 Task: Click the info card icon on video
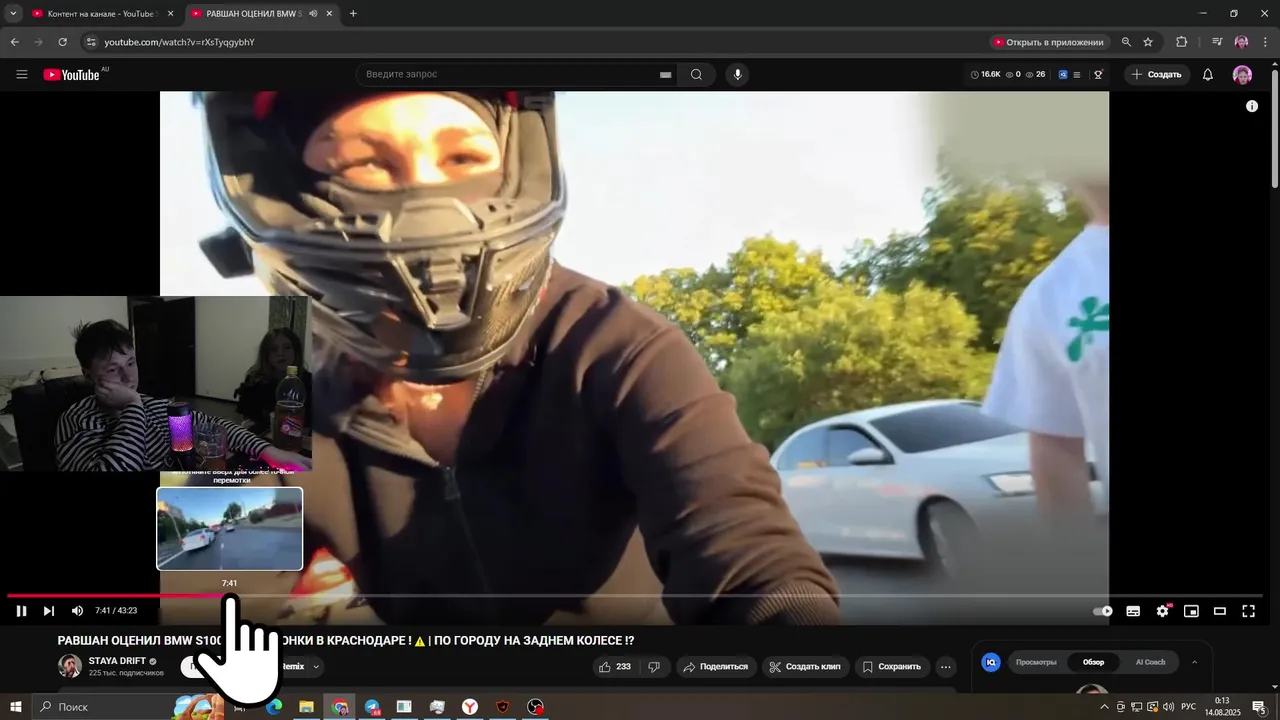1251,106
